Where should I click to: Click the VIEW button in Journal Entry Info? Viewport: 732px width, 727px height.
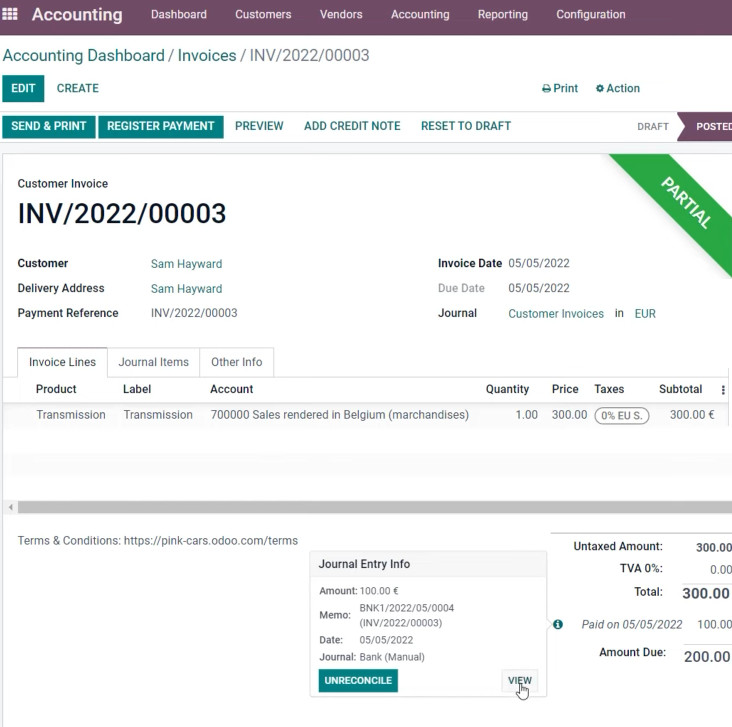(520, 681)
